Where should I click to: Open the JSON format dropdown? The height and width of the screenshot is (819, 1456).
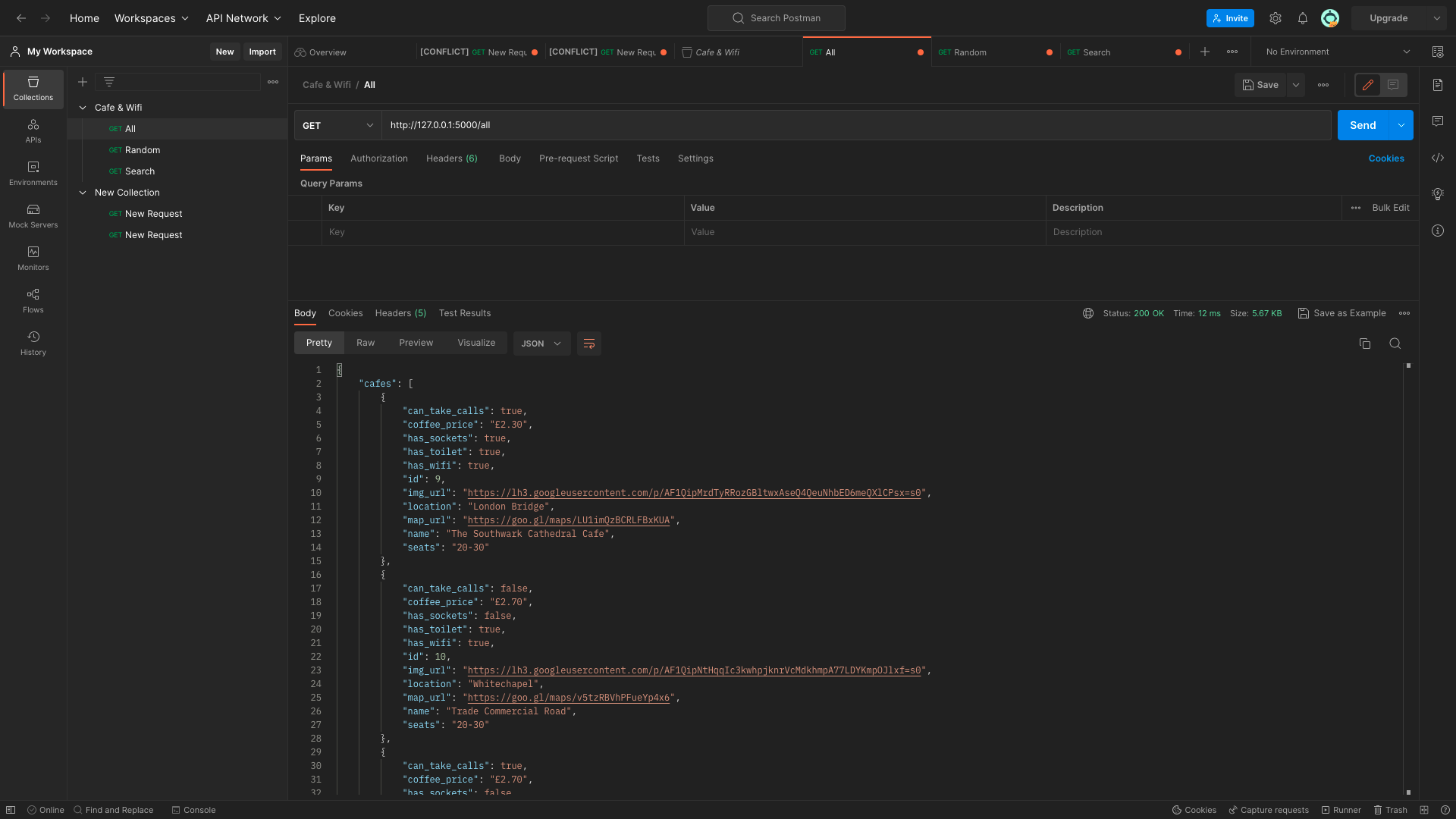pos(541,344)
